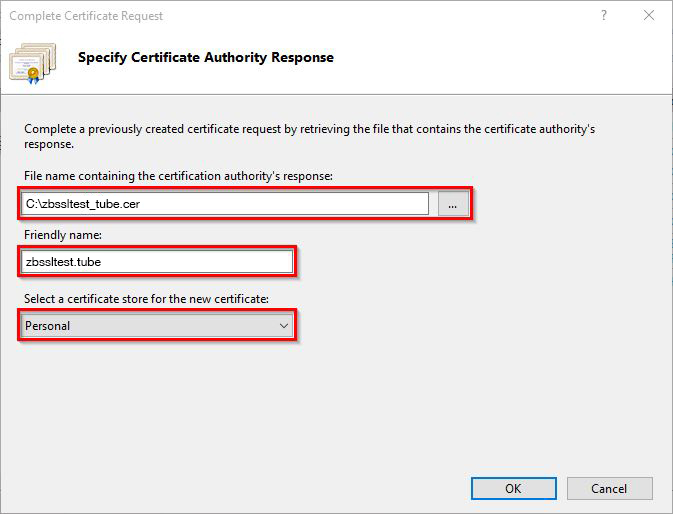The height and width of the screenshot is (514, 673).
Task: Close the Complete Certificate Request dialog
Action: (650, 16)
